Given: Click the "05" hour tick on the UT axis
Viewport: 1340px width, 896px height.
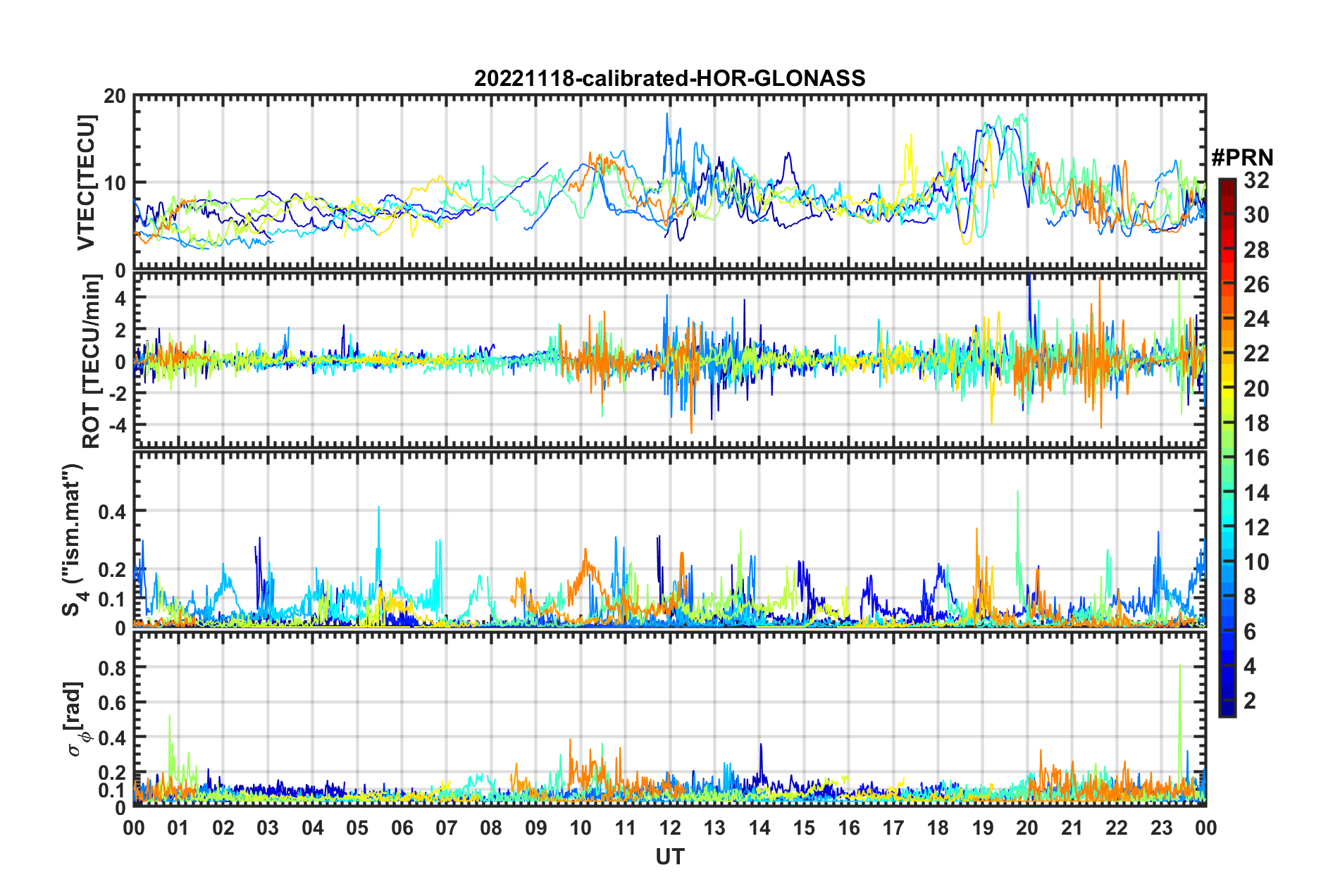Looking at the screenshot, I should (357, 828).
